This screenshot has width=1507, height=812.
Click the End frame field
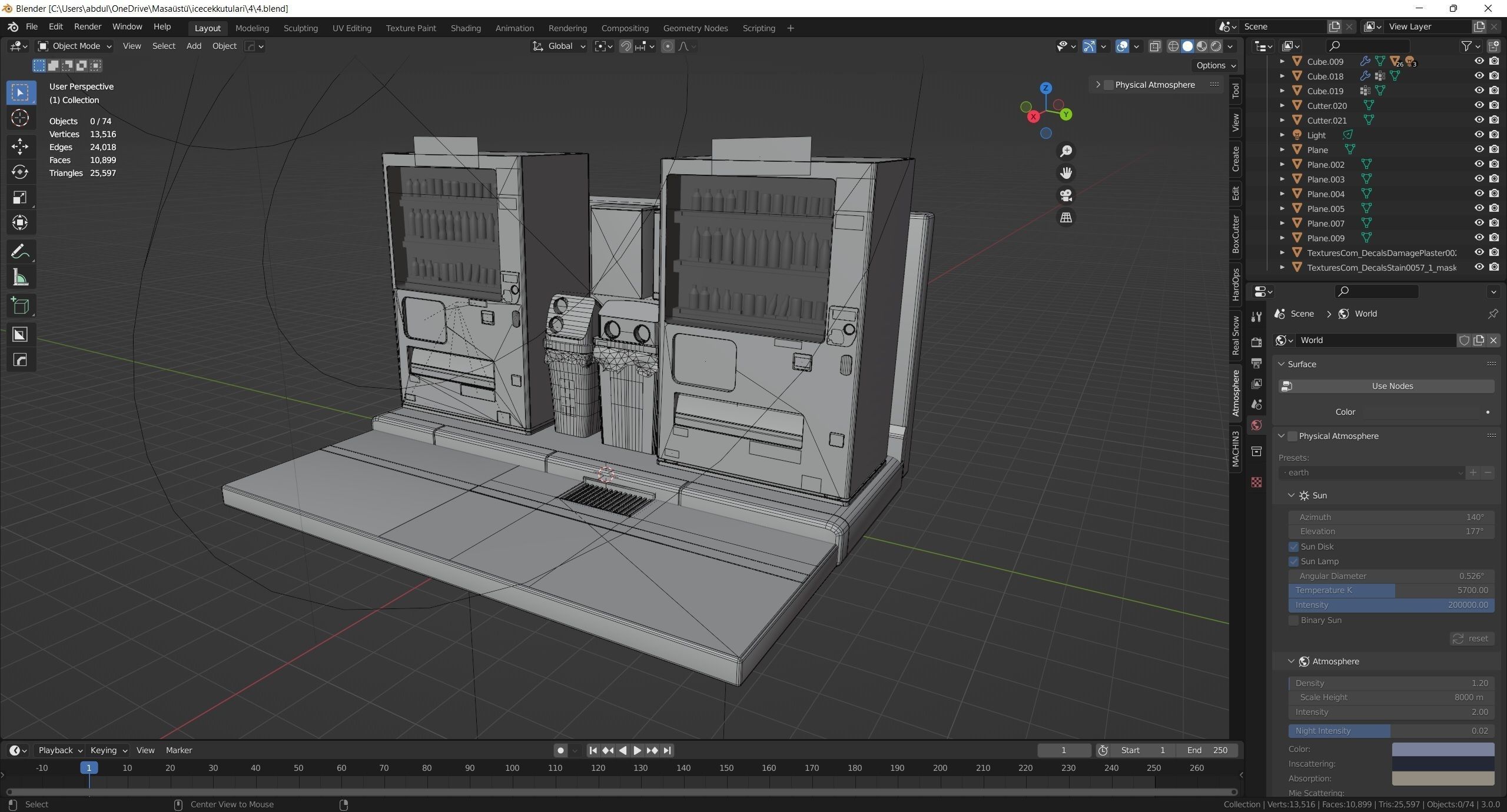(x=1207, y=750)
